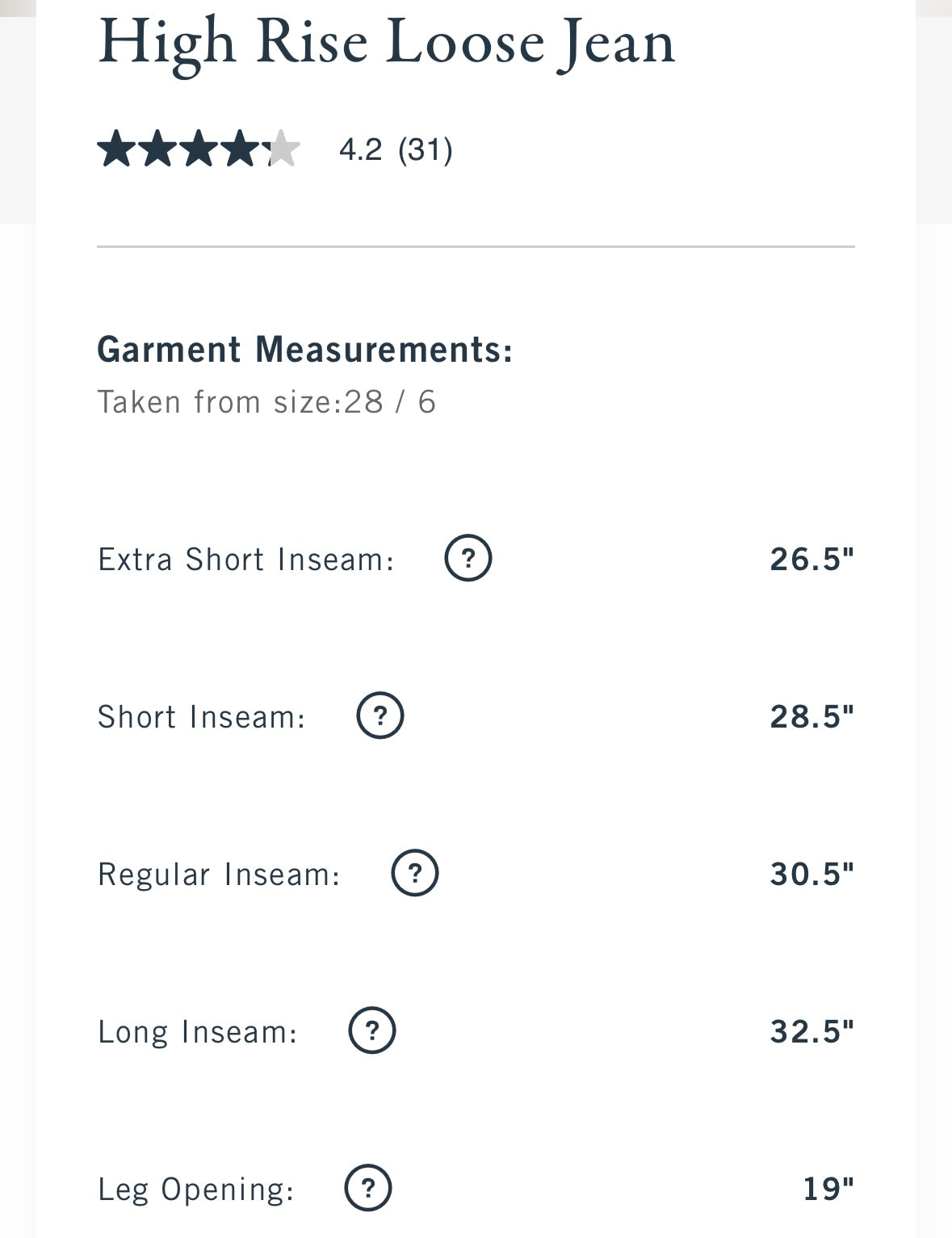Click the 4.2 rating score
The height and width of the screenshot is (1238, 952).
click(360, 149)
